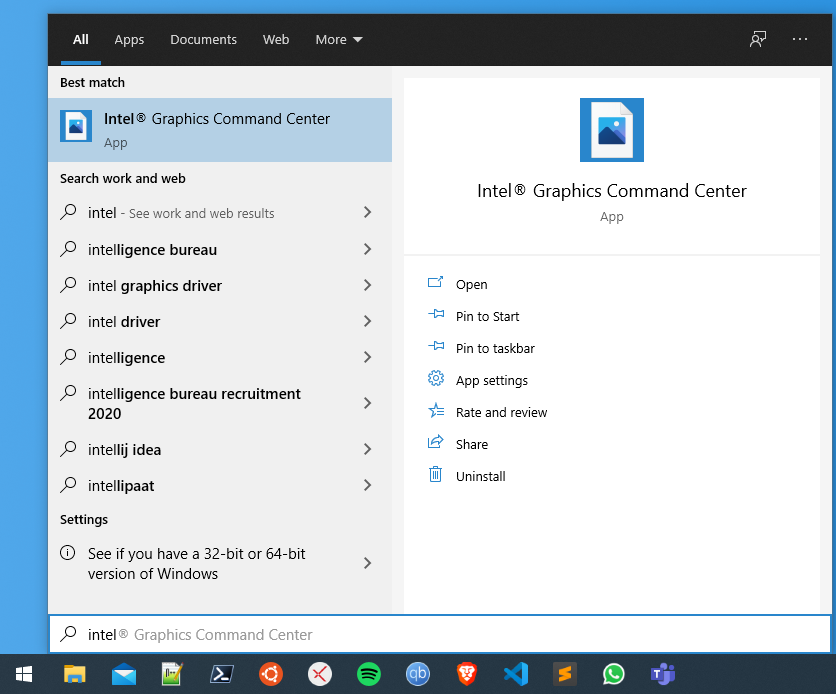Viewport: 836px width, 694px height.
Task: Click the large Intel app icon in preview
Action: click(612, 130)
